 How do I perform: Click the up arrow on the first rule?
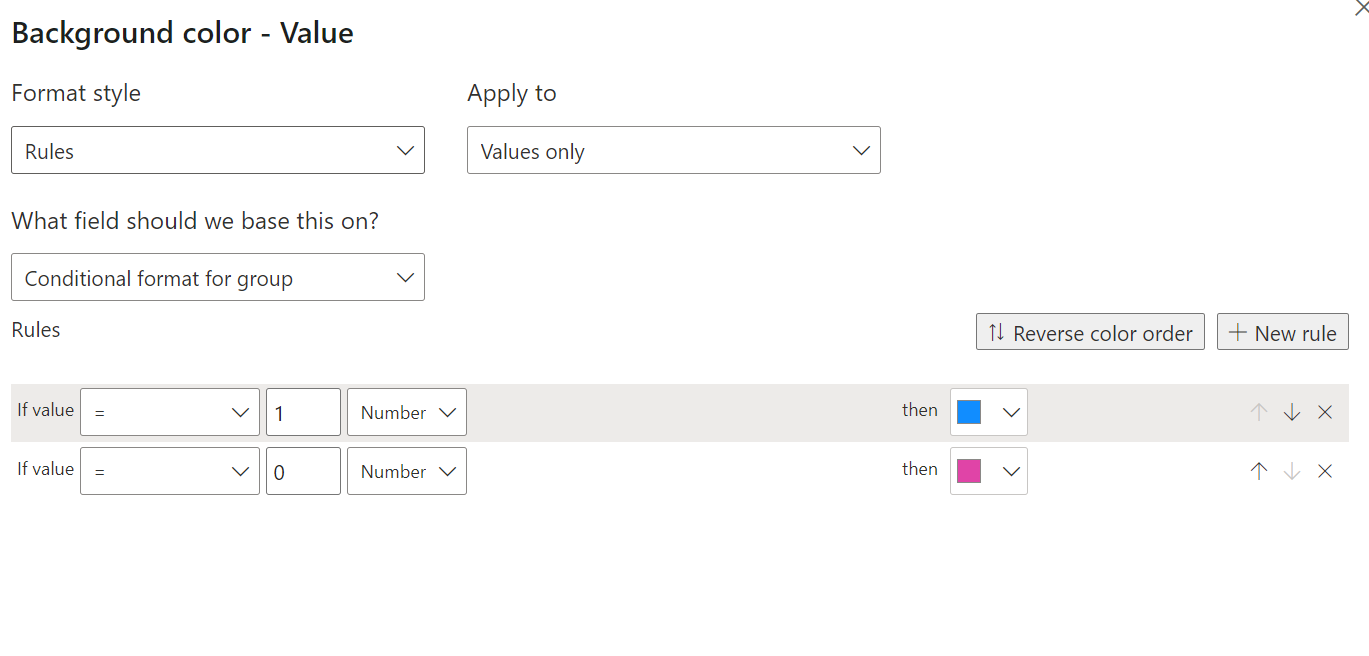click(1258, 411)
